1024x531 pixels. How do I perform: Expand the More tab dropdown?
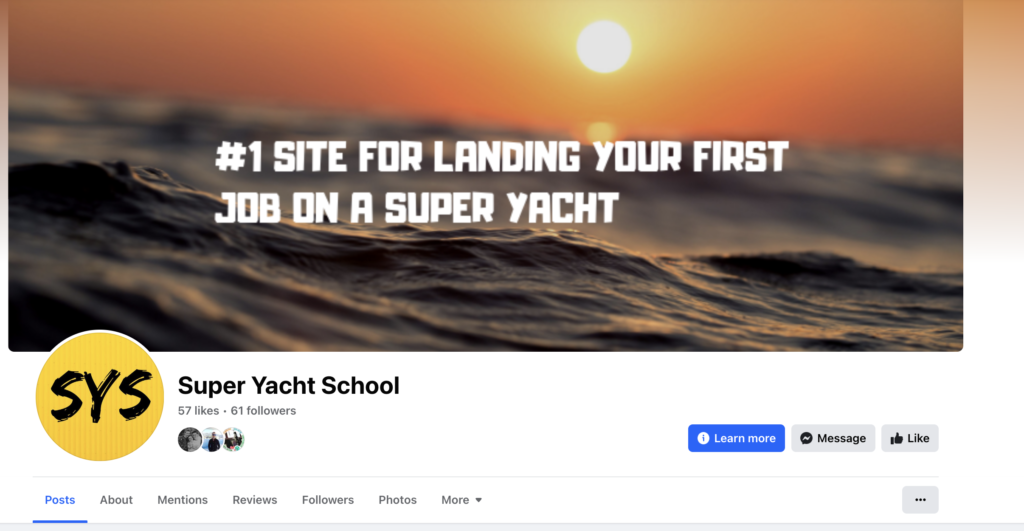tap(461, 500)
